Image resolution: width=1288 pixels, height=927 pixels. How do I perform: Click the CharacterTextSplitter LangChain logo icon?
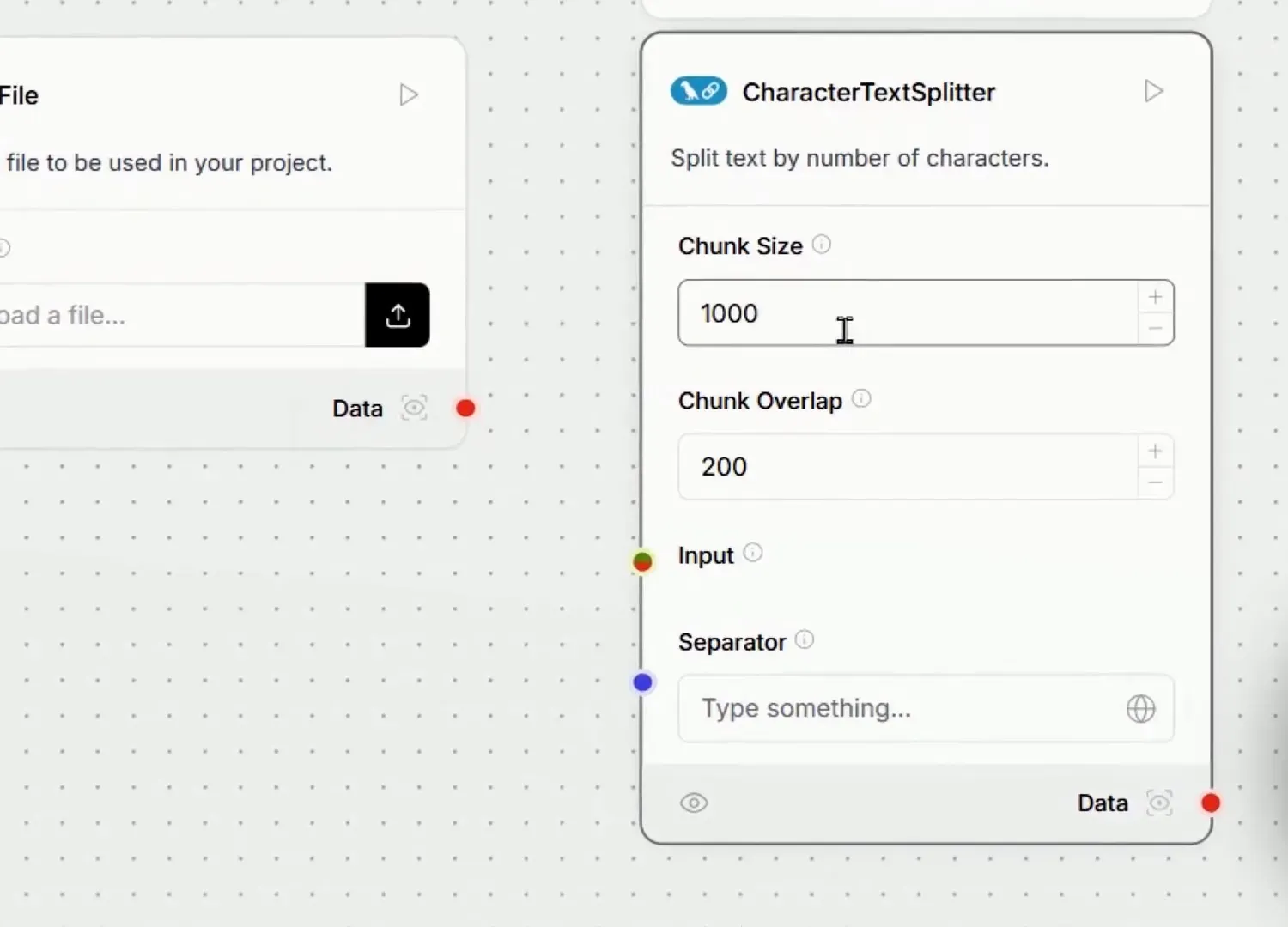pos(699,91)
